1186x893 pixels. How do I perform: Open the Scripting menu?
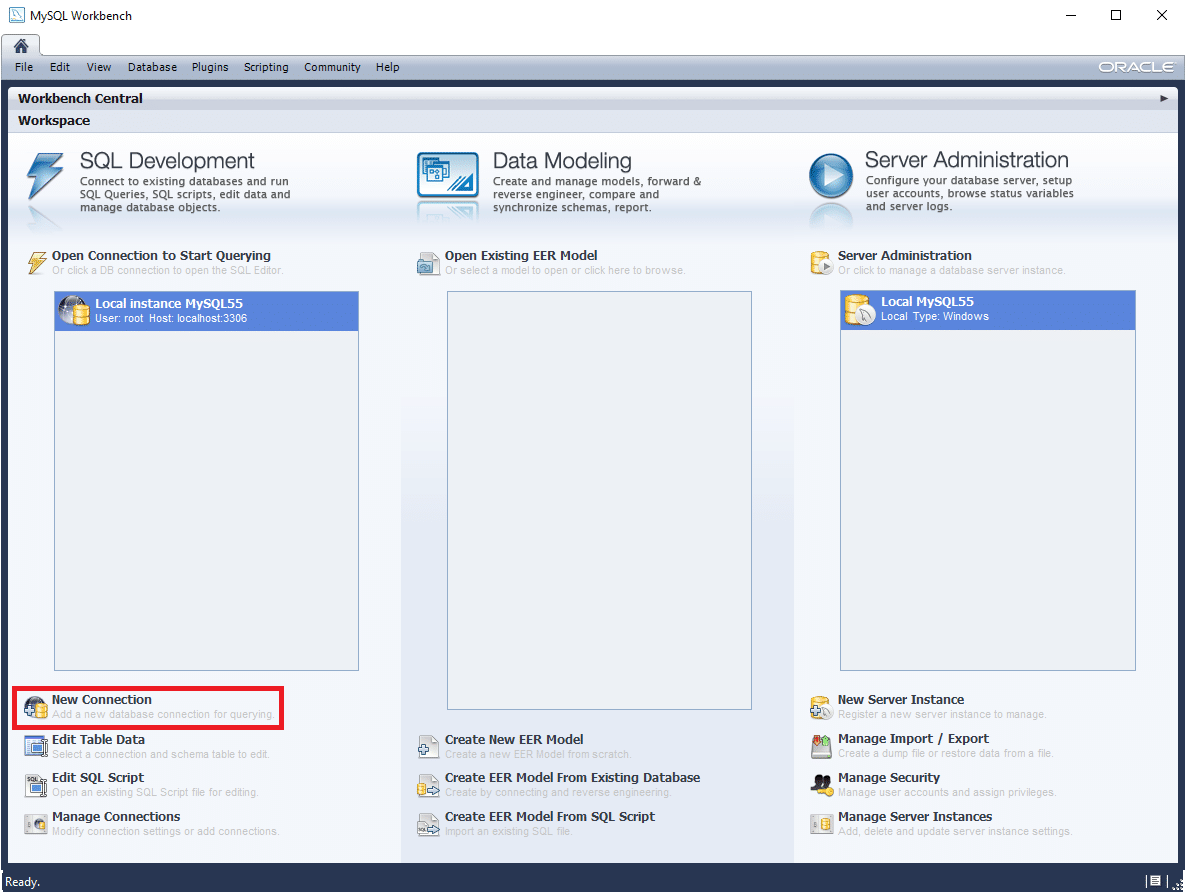(x=266, y=67)
